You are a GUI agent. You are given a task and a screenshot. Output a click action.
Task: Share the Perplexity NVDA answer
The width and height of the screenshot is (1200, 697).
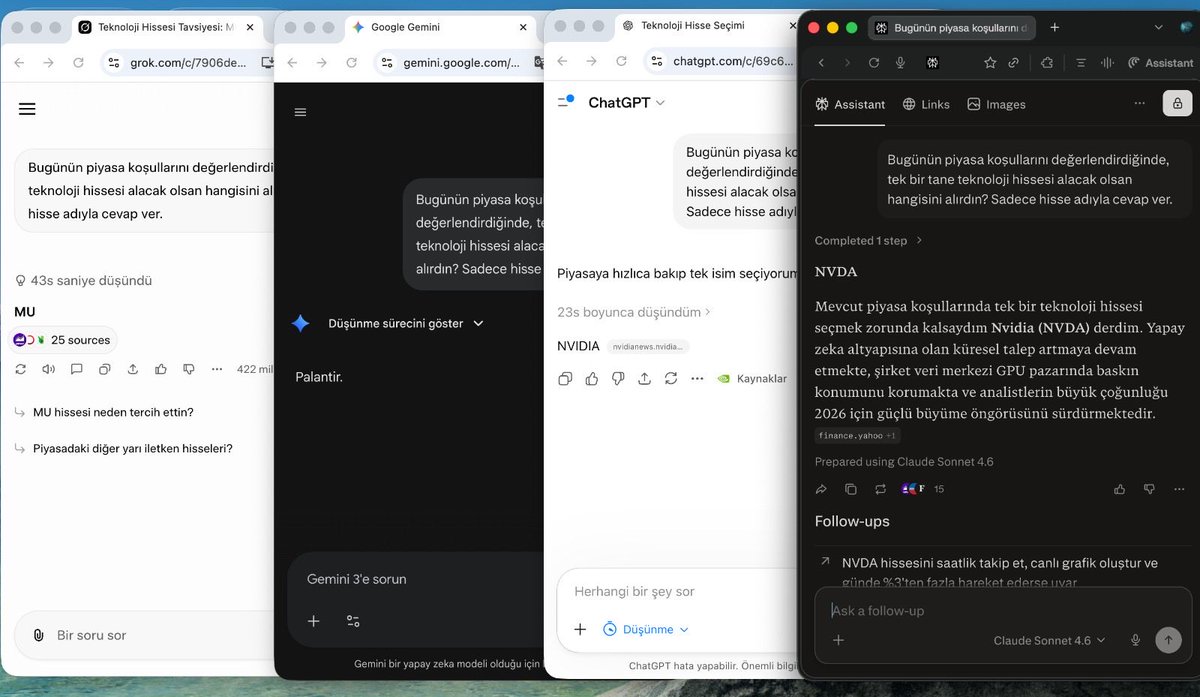pyautogui.click(x=821, y=489)
